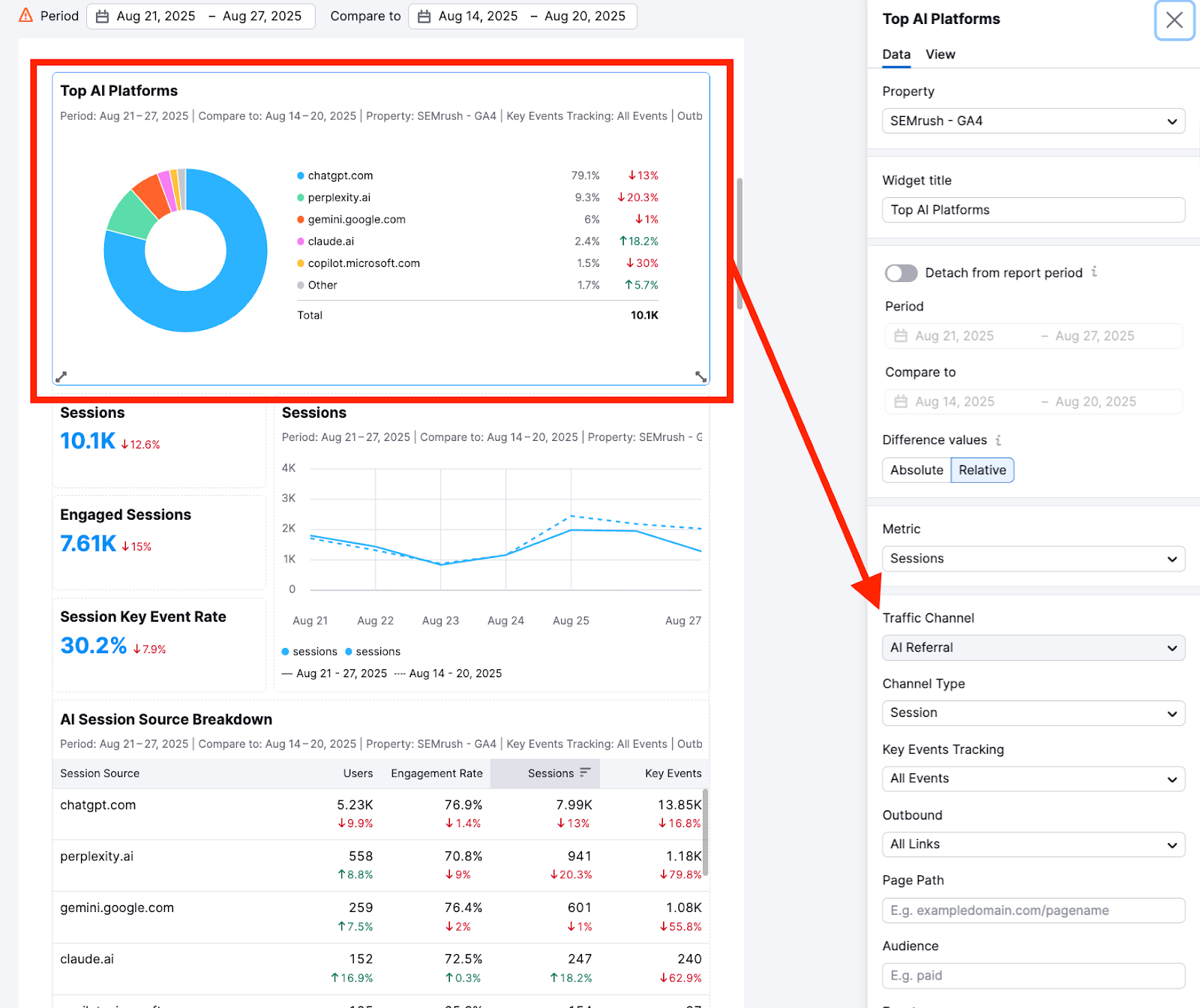1200x1008 pixels.
Task: Enable the Detach from report period toggle
Action: click(901, 273)
